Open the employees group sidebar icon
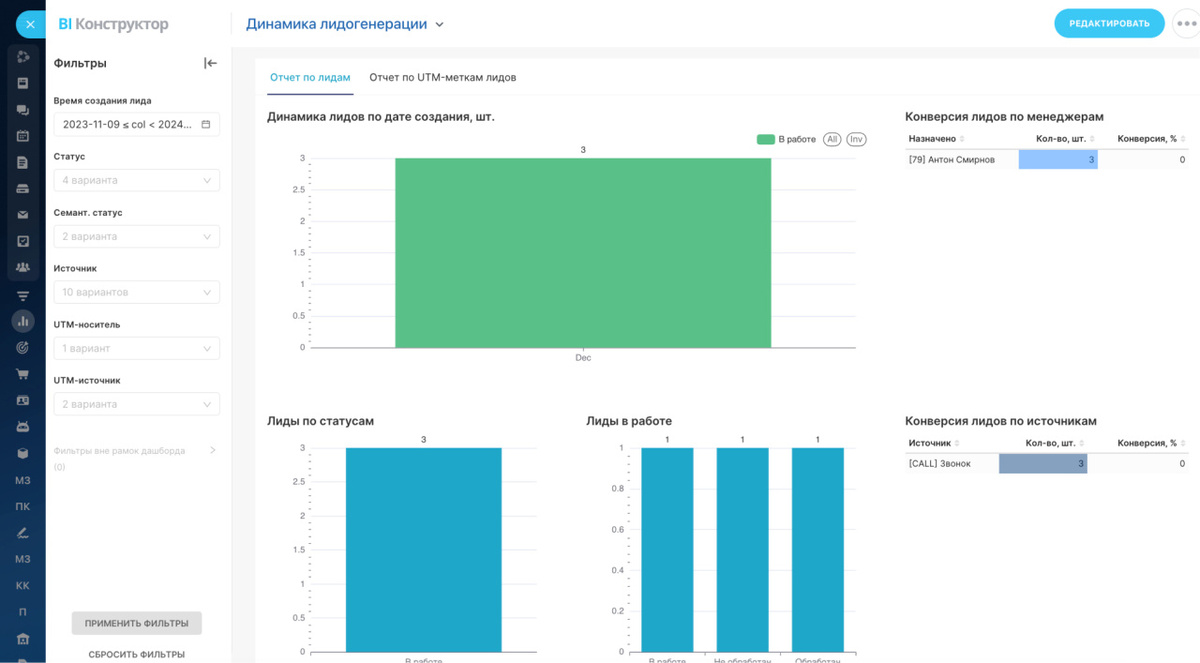Image resolution: width=1200 pixels, height=663 pixels. tap(22, 267)
